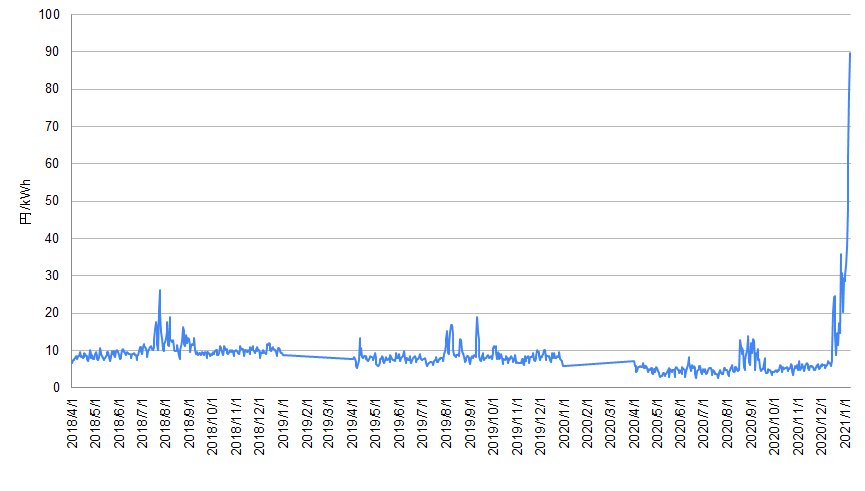The image size is (865, 491).
Task: Select the 2020/9/1 date label
Action: (751, 423)
